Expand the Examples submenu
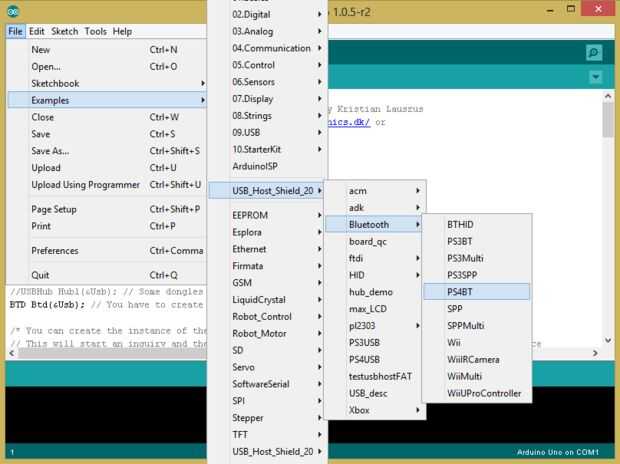Viewport: 620px width, 464px height. pyautogui.click(x=107, y=100)
